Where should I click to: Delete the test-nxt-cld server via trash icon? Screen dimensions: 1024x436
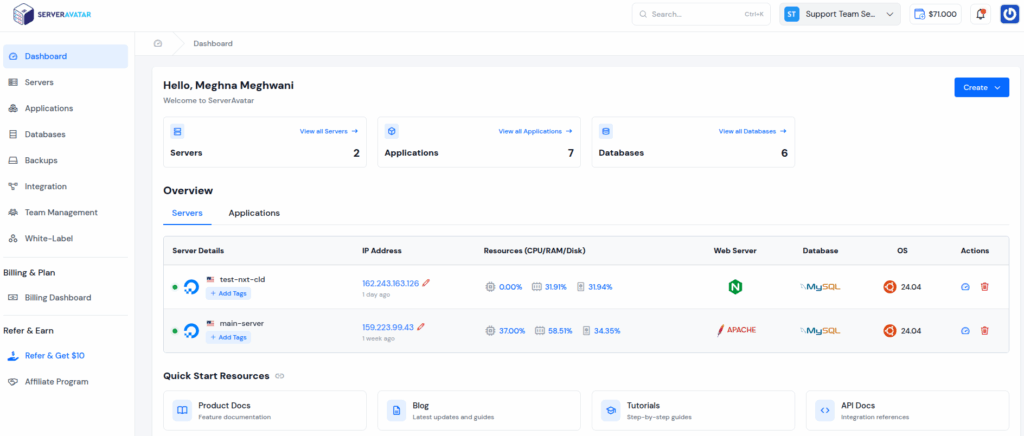click(x=984, y=286)
